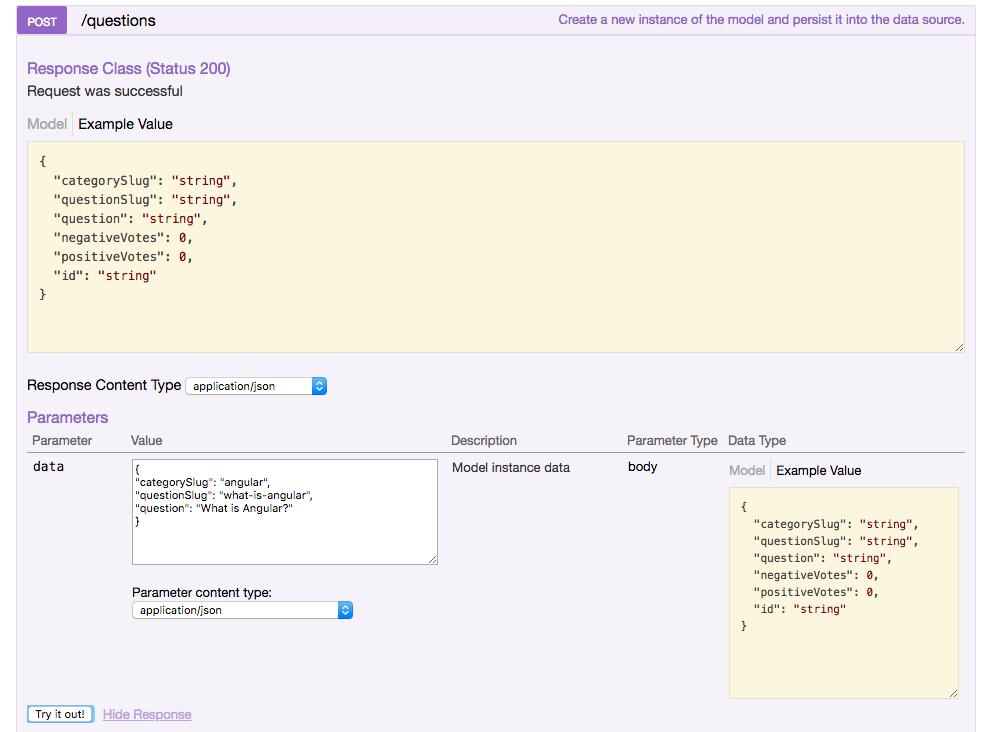Click the 'Parameter' column header
The image size is (991, 732).
tap(62, 440)
